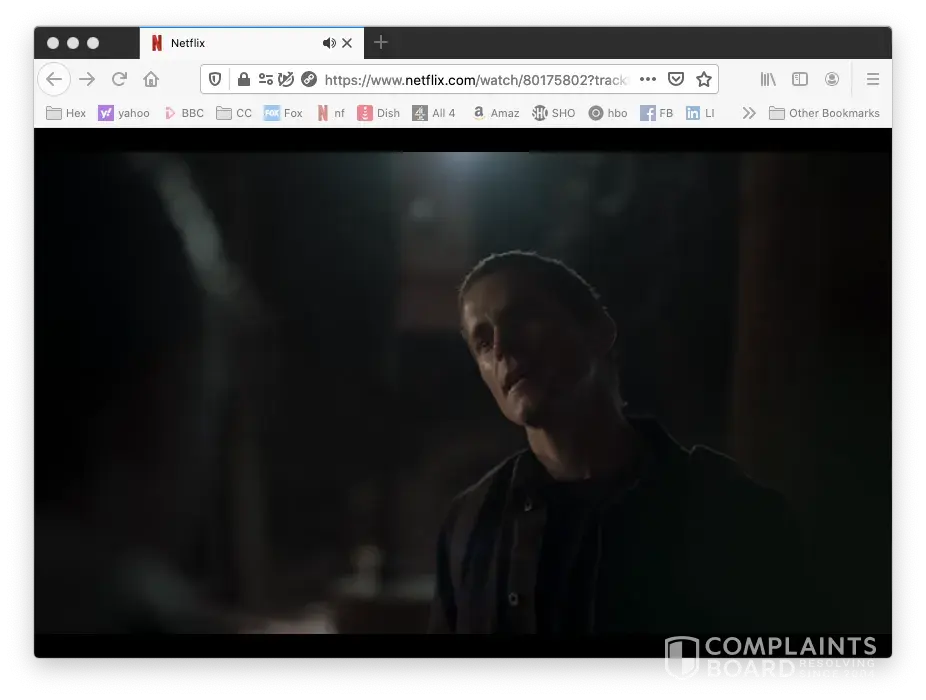Bookmark this page with the star
This screenshot has height=700, width=926.
(704, 79)
